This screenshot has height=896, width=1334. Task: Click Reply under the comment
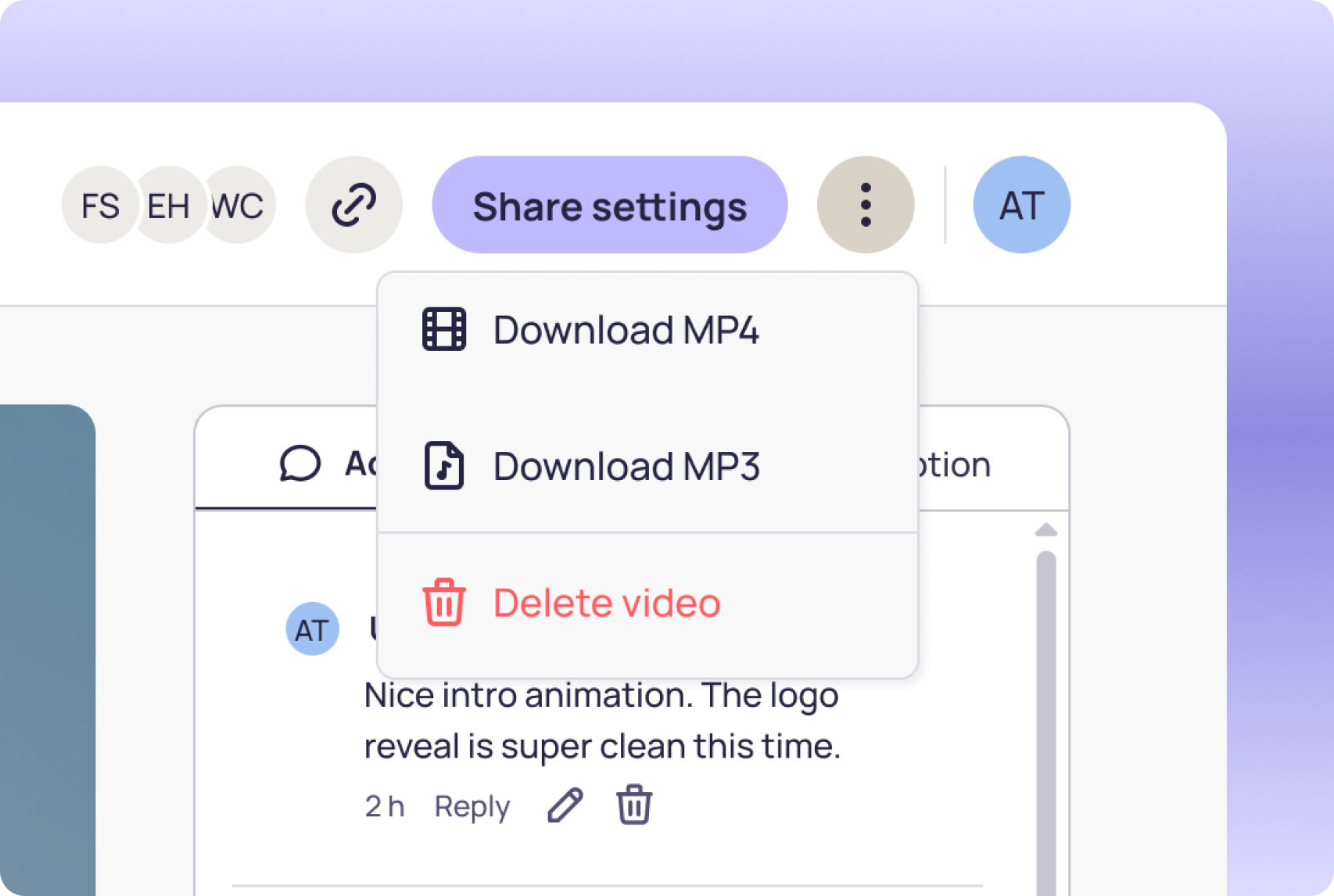tap(472, 806)
